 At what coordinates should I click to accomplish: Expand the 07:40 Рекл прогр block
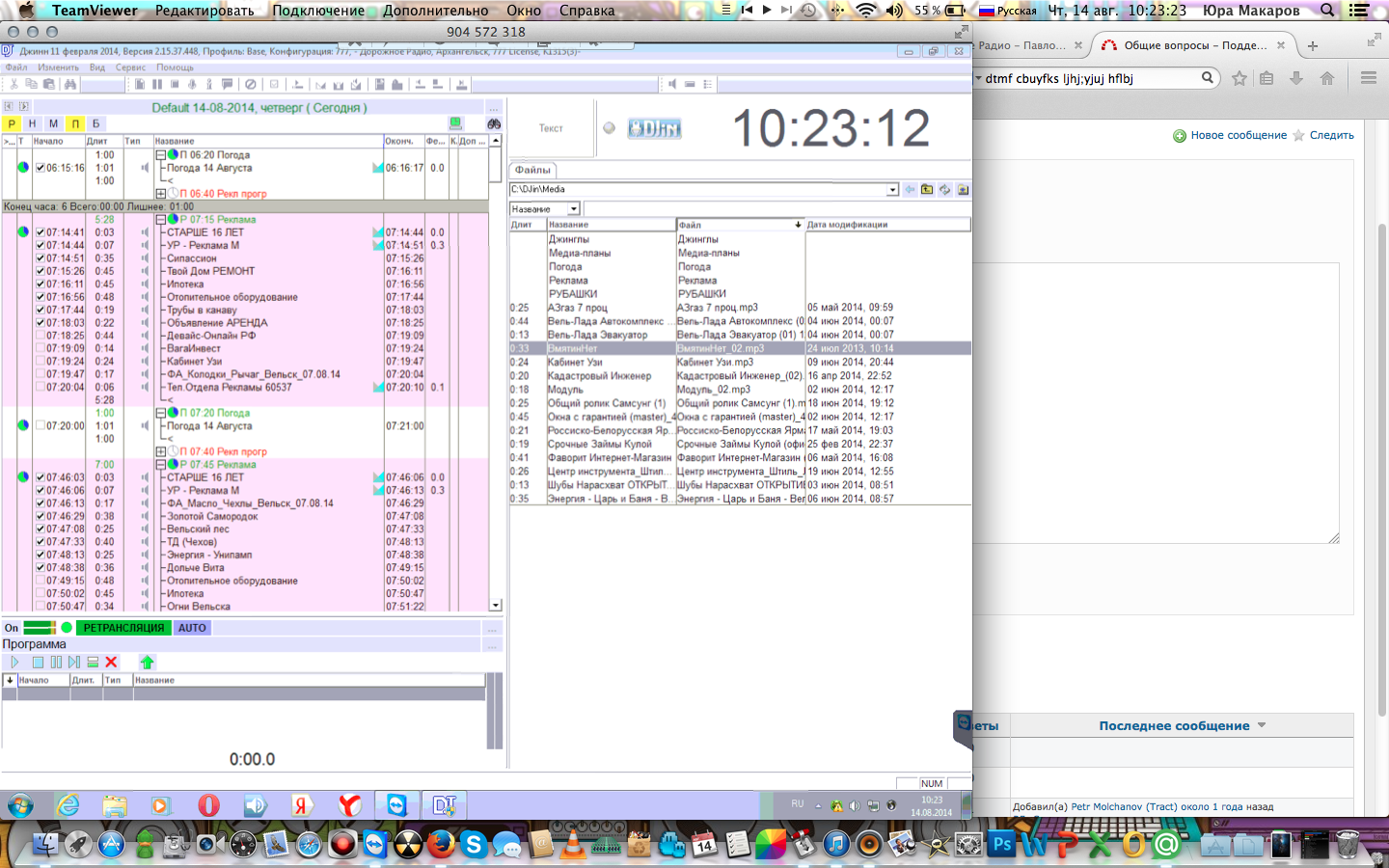coord(161,451)
